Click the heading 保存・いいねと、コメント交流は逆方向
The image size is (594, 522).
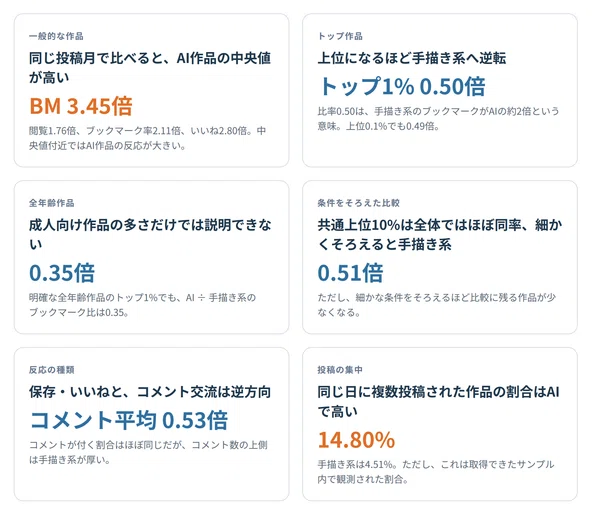tap(150, 392)
